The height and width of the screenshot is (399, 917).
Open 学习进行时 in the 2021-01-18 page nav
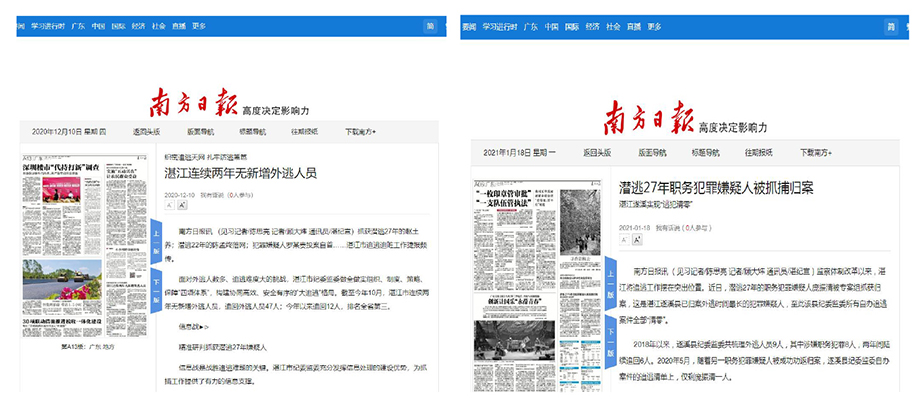(x=500, y=27)
